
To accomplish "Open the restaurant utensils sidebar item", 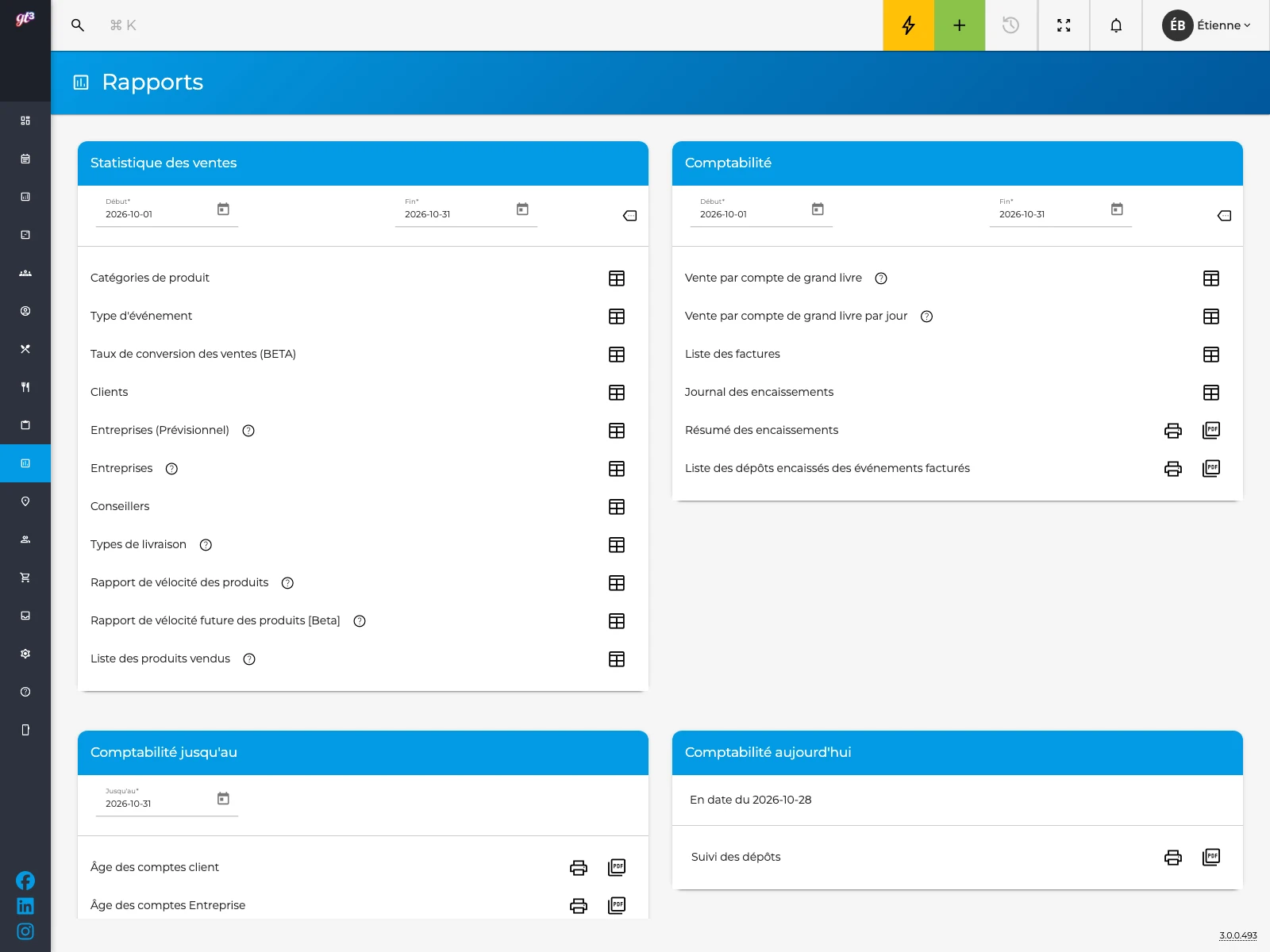I will point(25,387).
